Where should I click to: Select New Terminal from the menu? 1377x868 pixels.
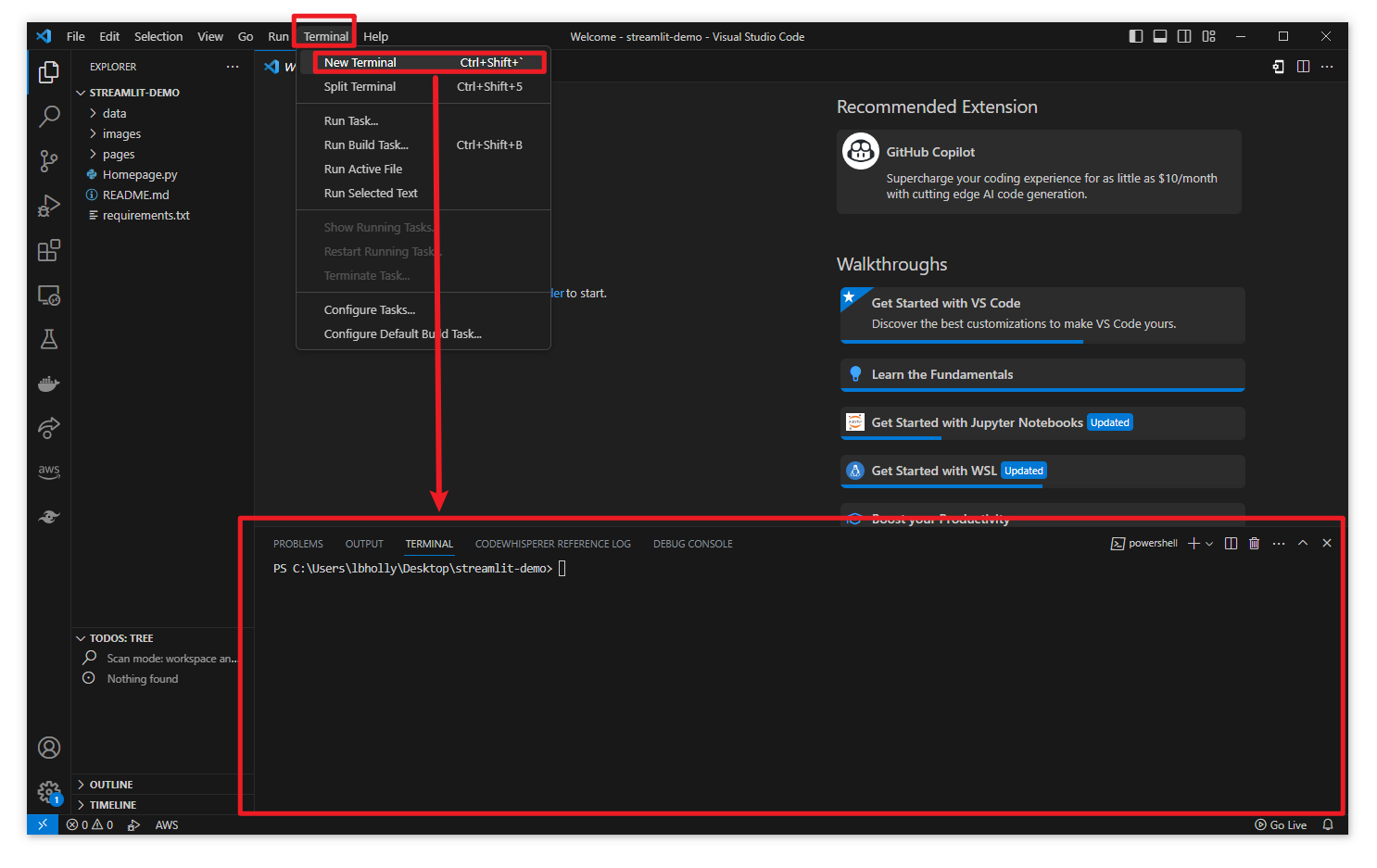360,63
